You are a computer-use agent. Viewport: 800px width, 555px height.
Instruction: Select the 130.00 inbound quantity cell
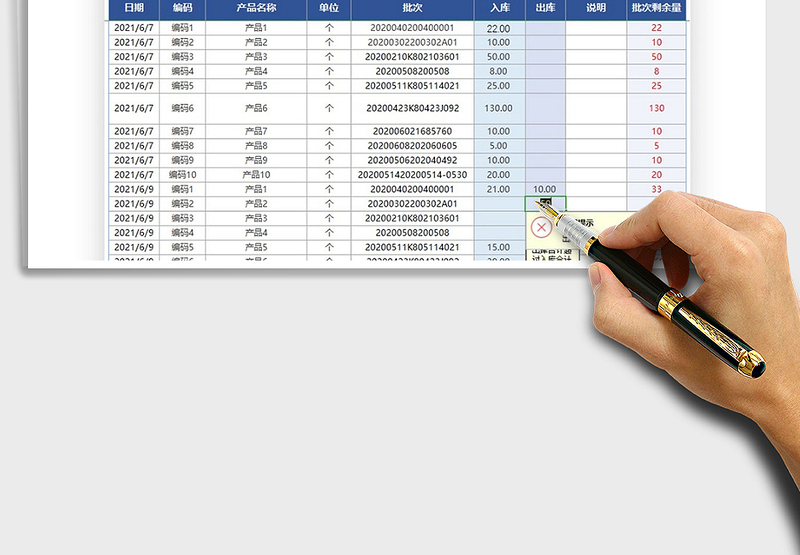(498, 108)
